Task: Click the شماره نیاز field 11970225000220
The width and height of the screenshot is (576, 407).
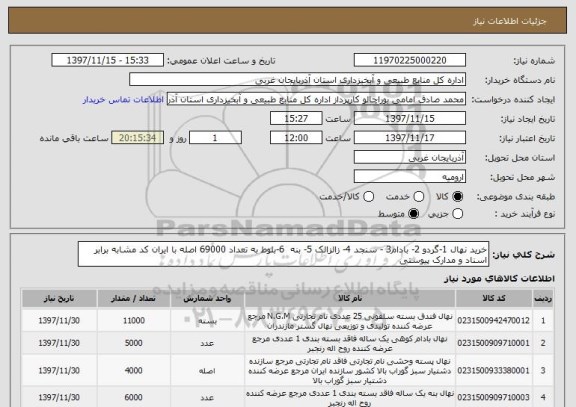Action: coord(410,60)
